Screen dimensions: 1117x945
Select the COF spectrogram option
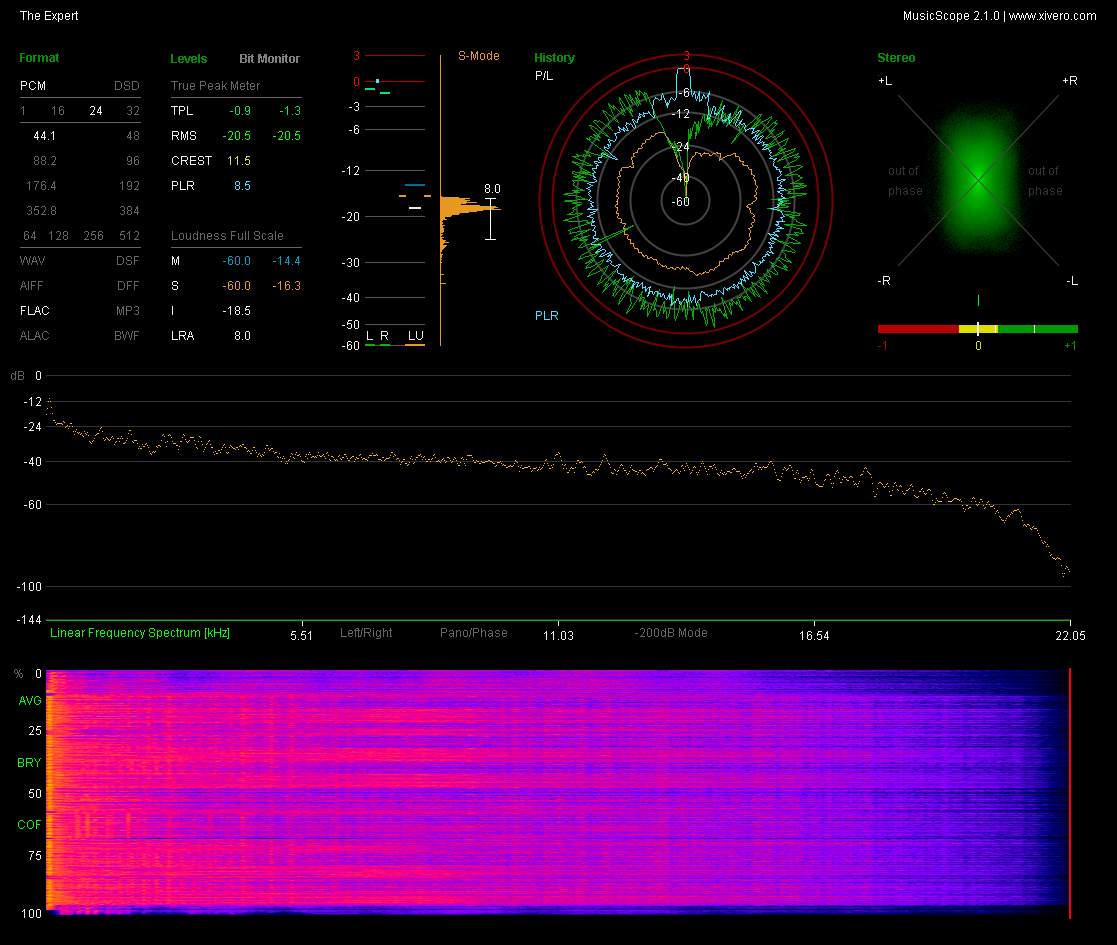tap(30, 825)
